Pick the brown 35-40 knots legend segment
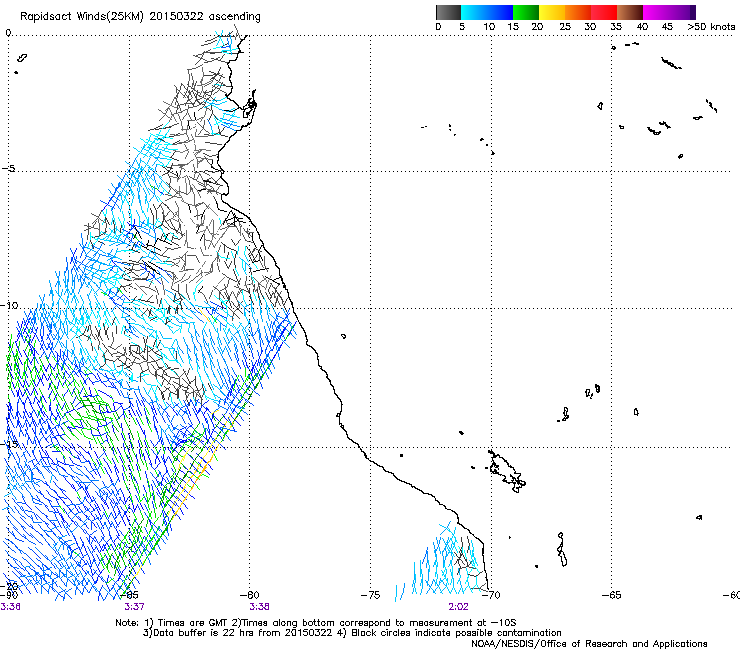The width and height of the screenshot is (740, 650). (630, 12)
